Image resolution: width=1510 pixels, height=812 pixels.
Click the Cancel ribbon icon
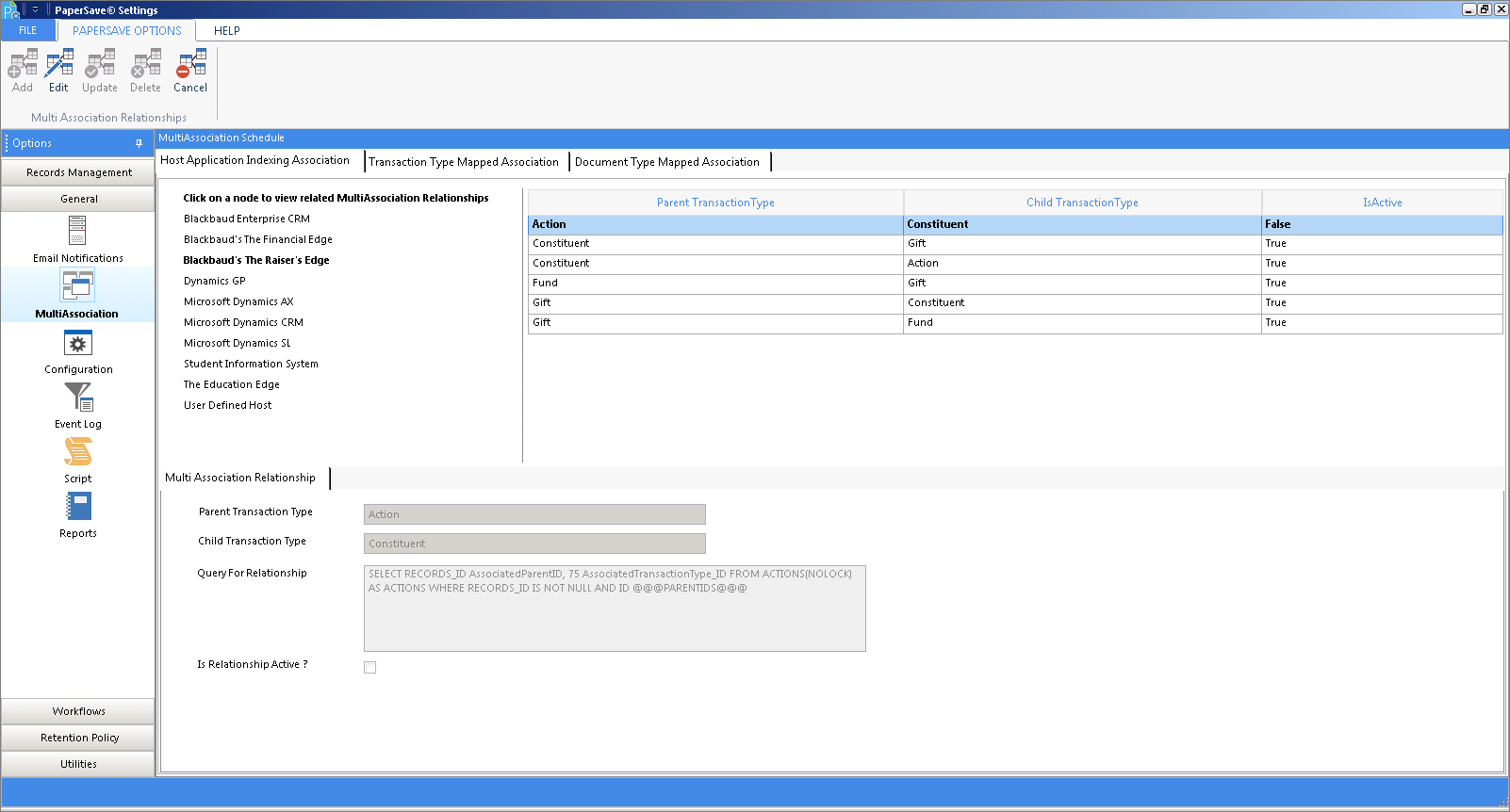pos(190,72)
